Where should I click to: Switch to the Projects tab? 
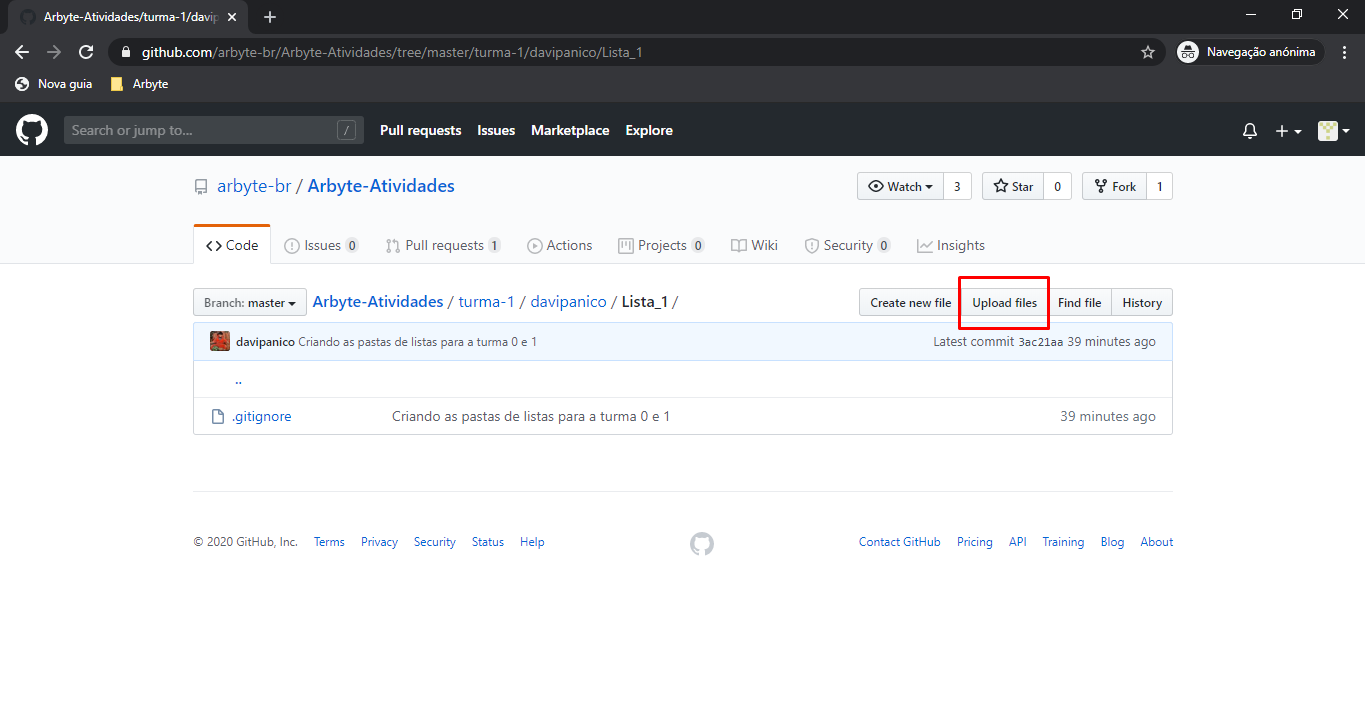[661, 245]
